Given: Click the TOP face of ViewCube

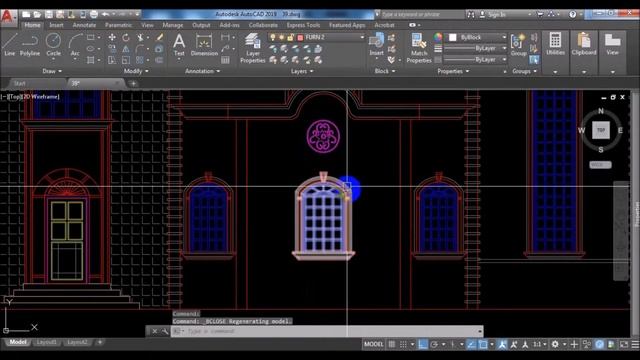Looking at the screenshot, I should [601, 130].
